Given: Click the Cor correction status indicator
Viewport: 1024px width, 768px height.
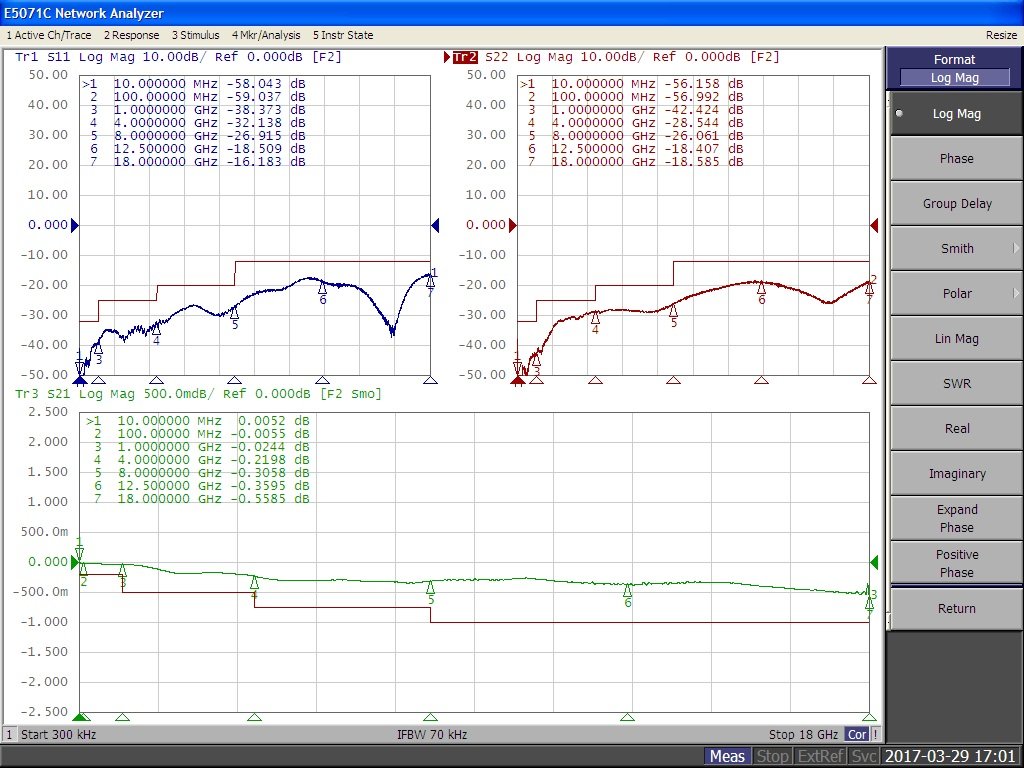Looking at the screenshot, I should [x=856, y=735].
